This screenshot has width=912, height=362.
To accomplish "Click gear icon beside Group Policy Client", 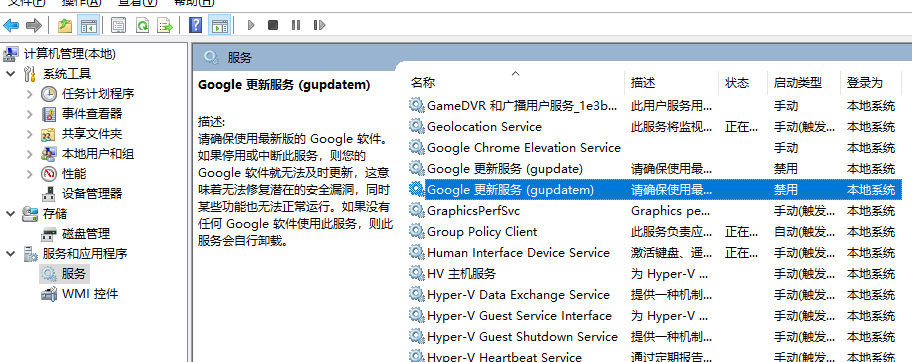I will pos(416,231).
